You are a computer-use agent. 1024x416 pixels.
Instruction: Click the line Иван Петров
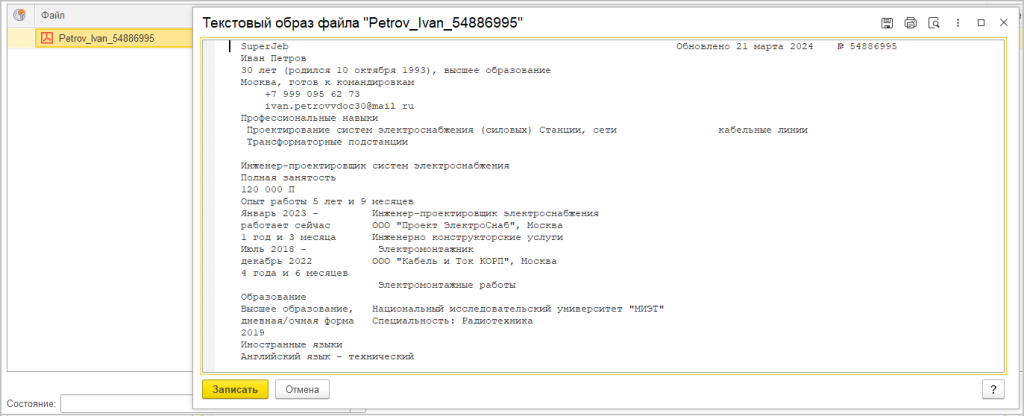(274, 58)
